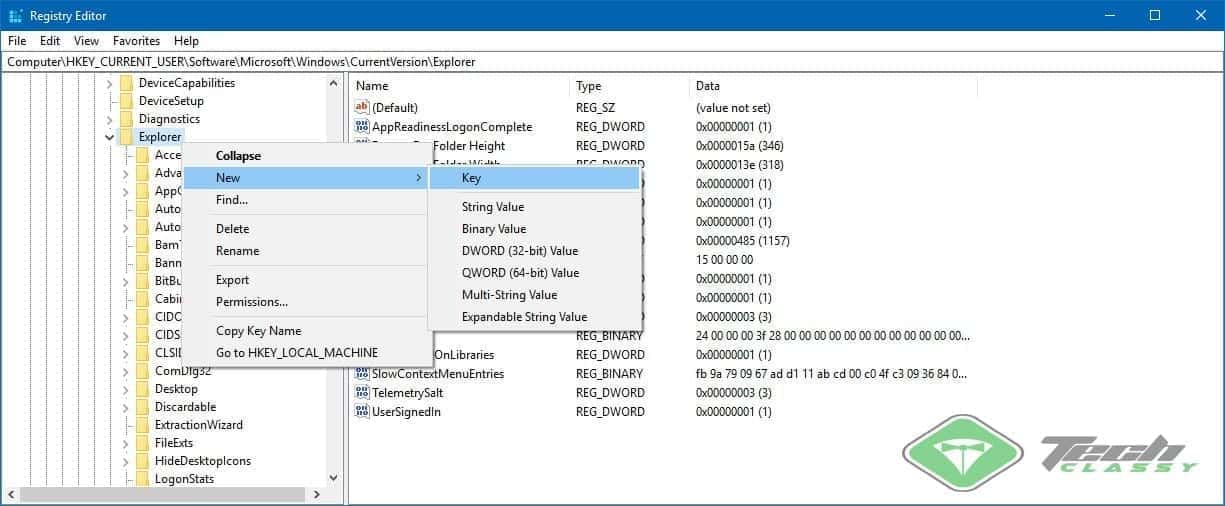Create a new Expandable String Value
The width and height of the screenshot is (1225, 506).
[534, 317]
